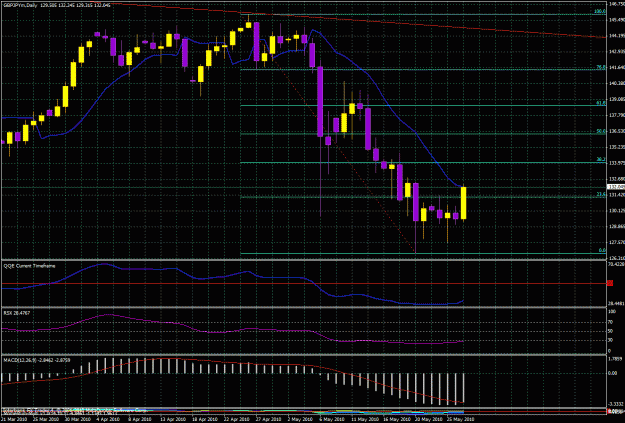625x423 pixels.
Task: Select the 23.6 Fibonacci level label
Action: point(601,194)
